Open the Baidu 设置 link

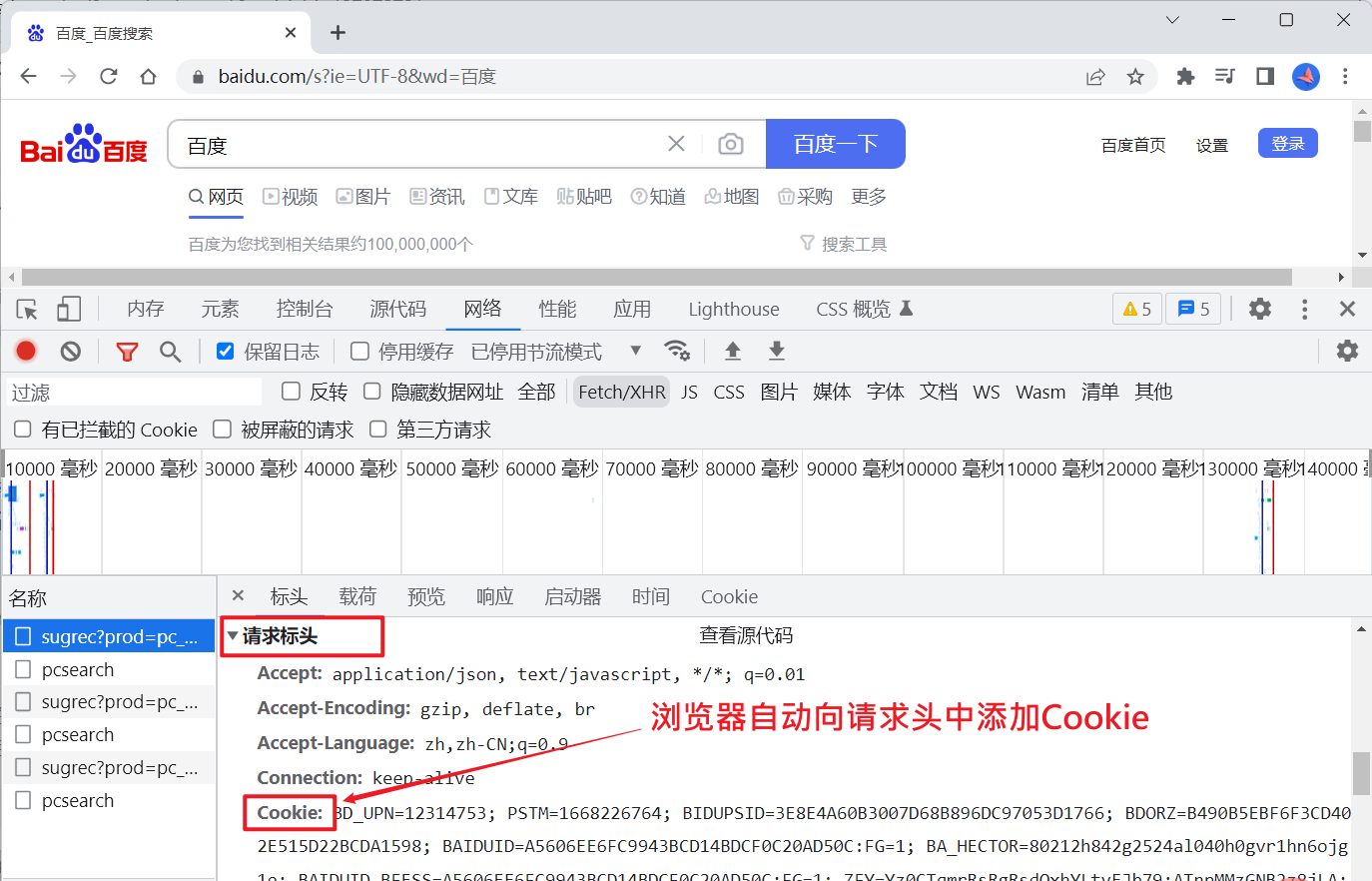(x=1212, y=145)
